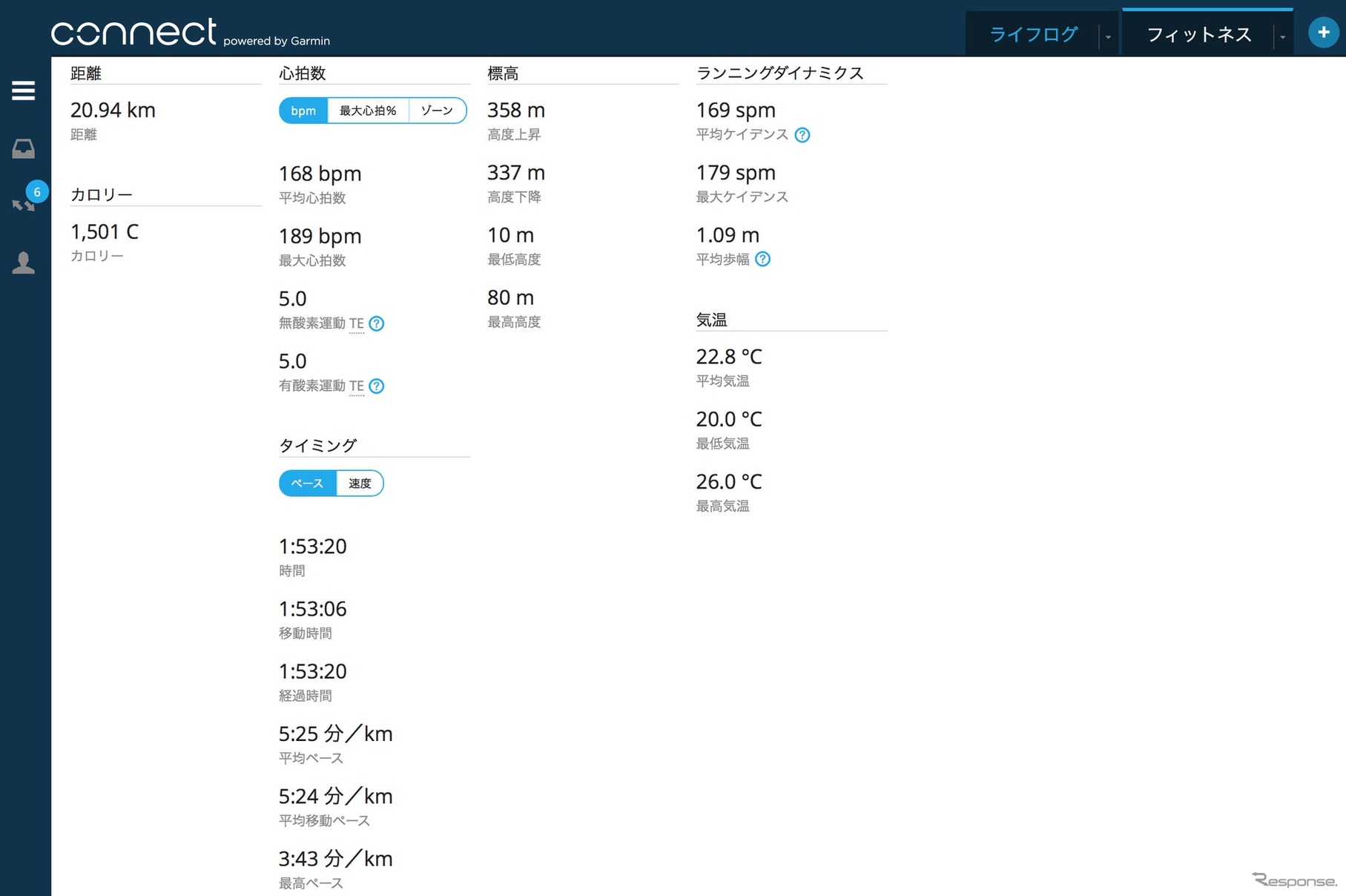
Task: Switch heart rate to 最大心拍%
Action: (x=368, y=111)
